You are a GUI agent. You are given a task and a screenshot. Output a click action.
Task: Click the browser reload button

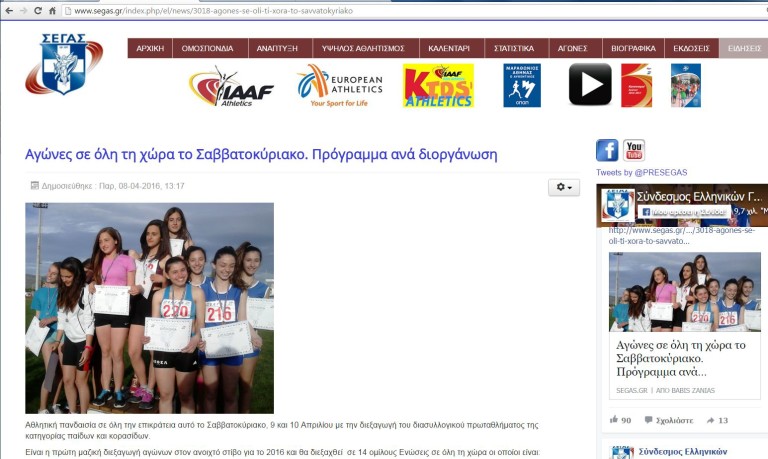38,10
